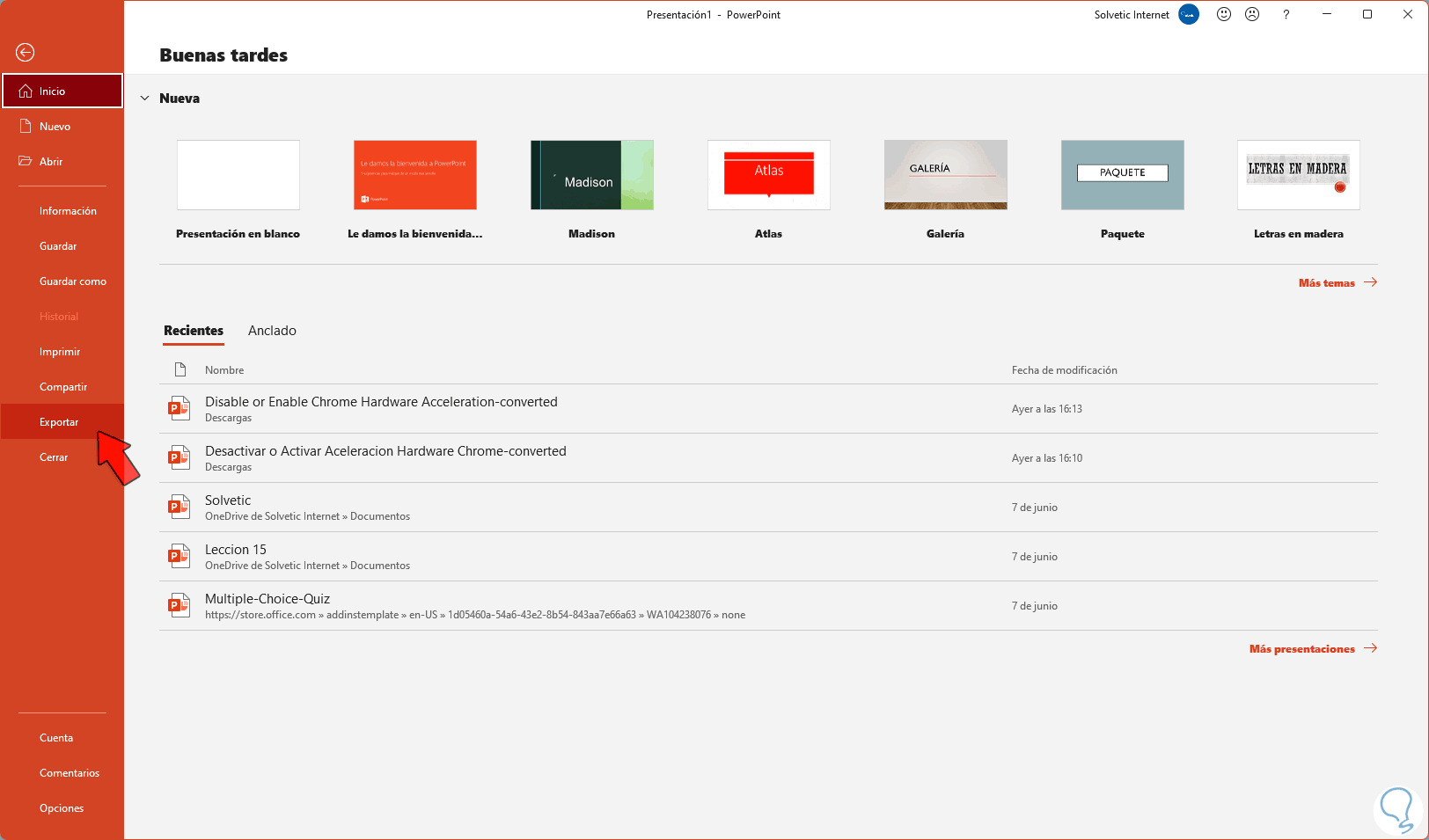The width and height of the screenshot is (1429, 840).
Task: Collapse the Nueva section chevron
Action: [145, 99]
